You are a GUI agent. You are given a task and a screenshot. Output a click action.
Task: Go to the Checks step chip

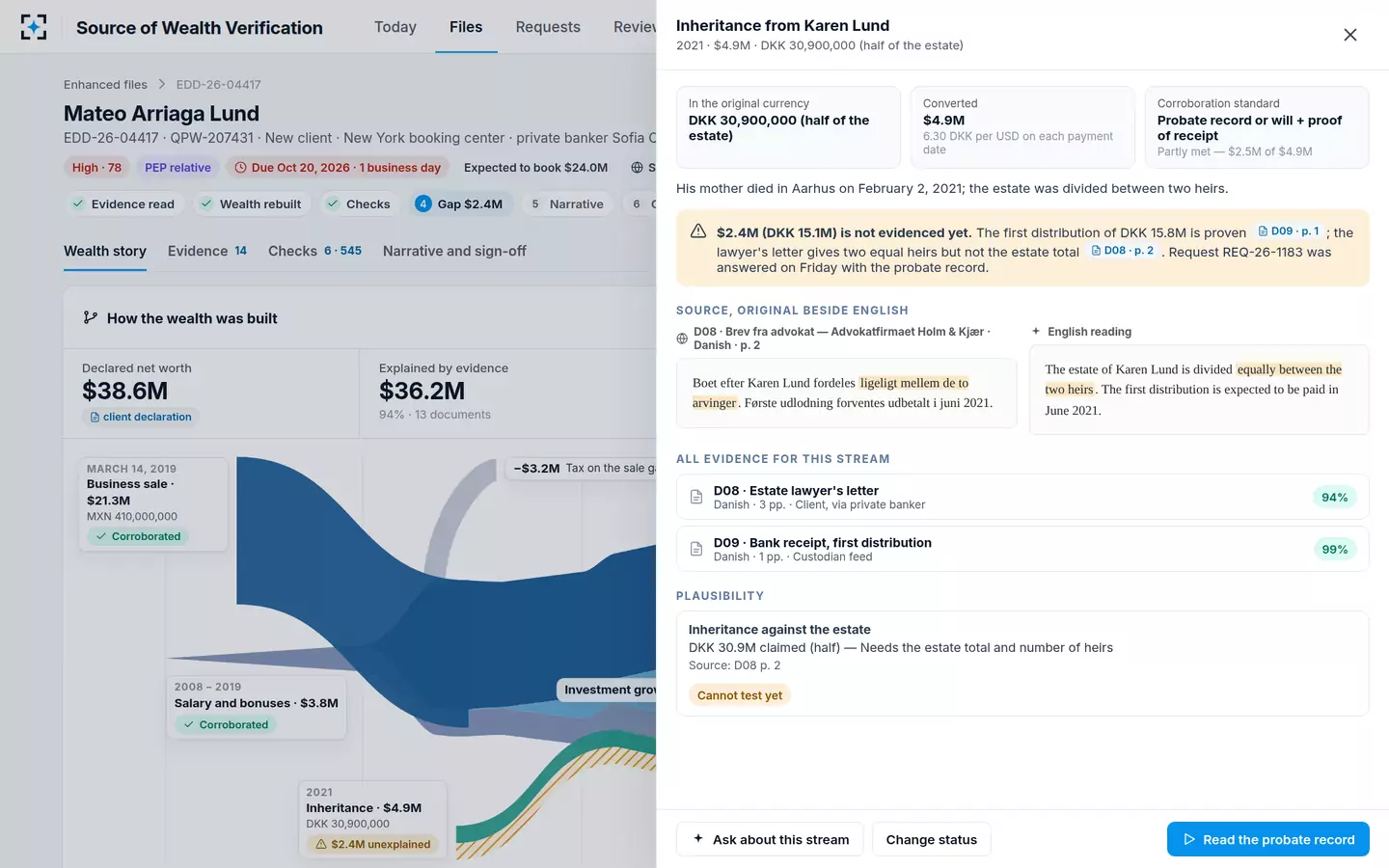point(359,203)
